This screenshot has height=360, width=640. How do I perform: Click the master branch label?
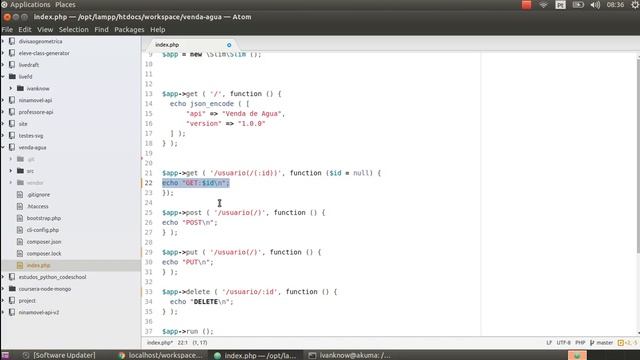point(604,343)
